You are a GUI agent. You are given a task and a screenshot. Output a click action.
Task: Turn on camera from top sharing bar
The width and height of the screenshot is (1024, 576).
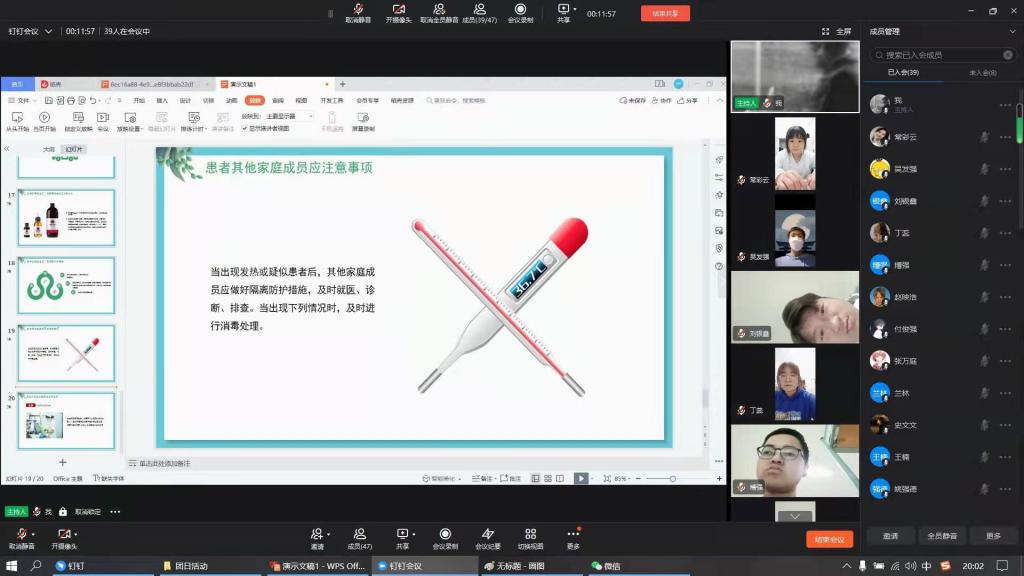click(x=398, y=10)
